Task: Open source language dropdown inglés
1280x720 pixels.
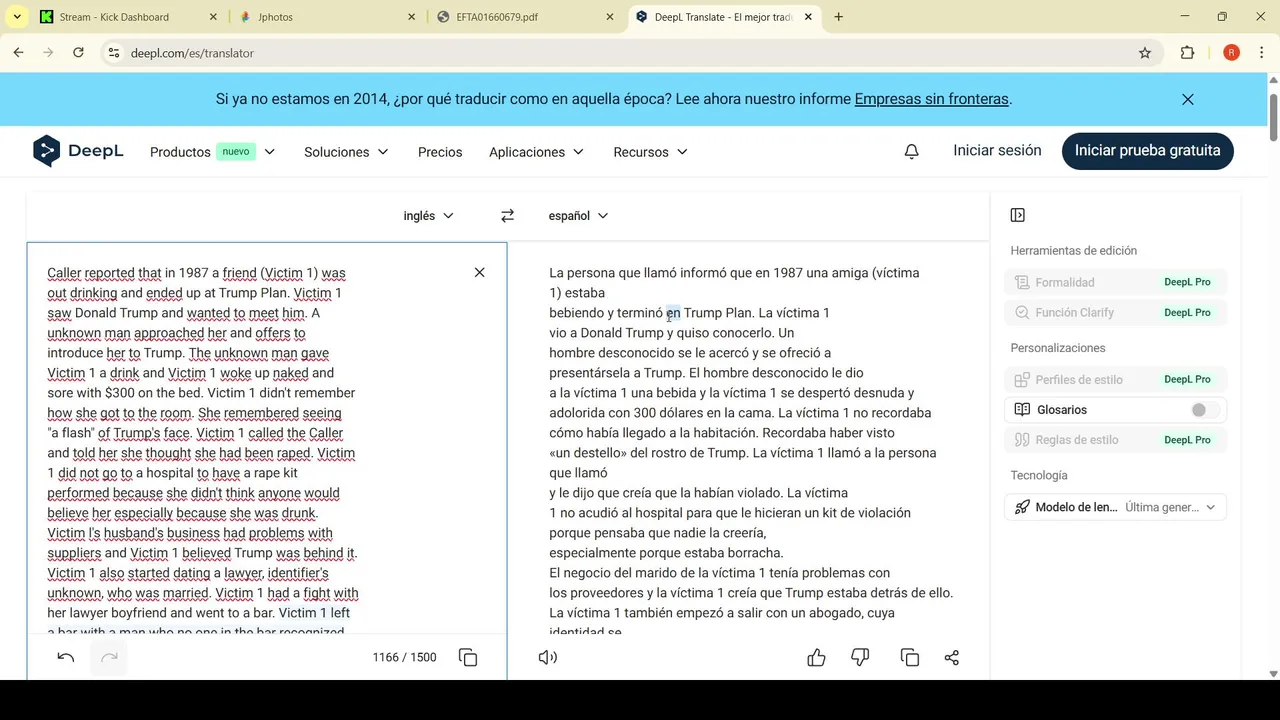Action: tap(428, 215)
